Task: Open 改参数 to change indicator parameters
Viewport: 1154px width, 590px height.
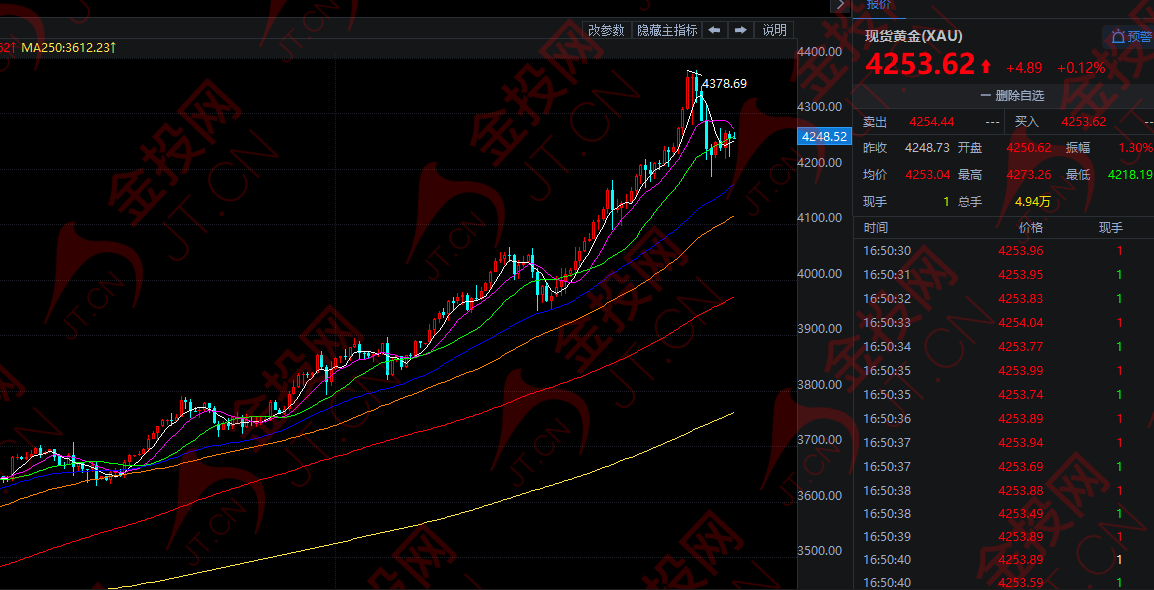Action: pyautogui.click(x=606, y=30)
